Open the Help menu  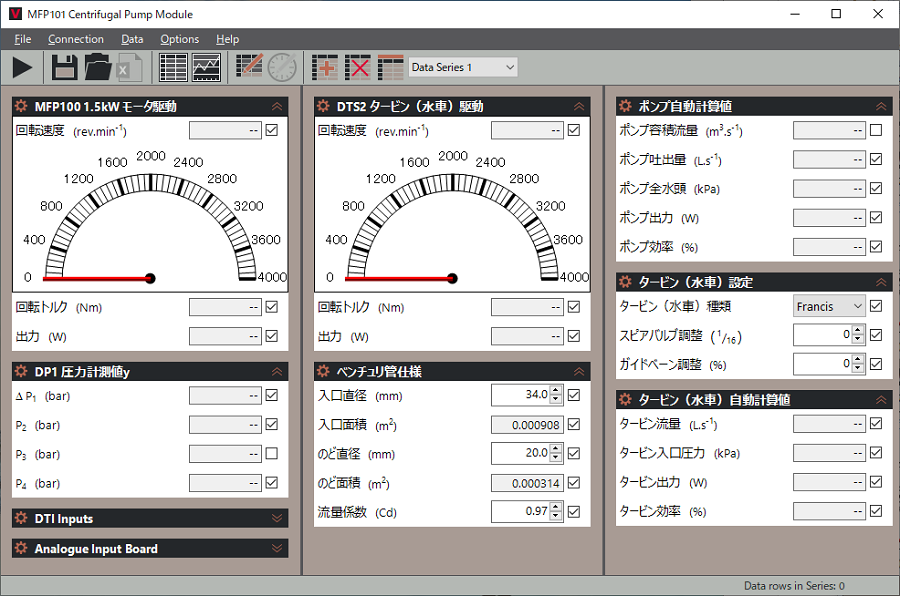[x=227, y=39]
